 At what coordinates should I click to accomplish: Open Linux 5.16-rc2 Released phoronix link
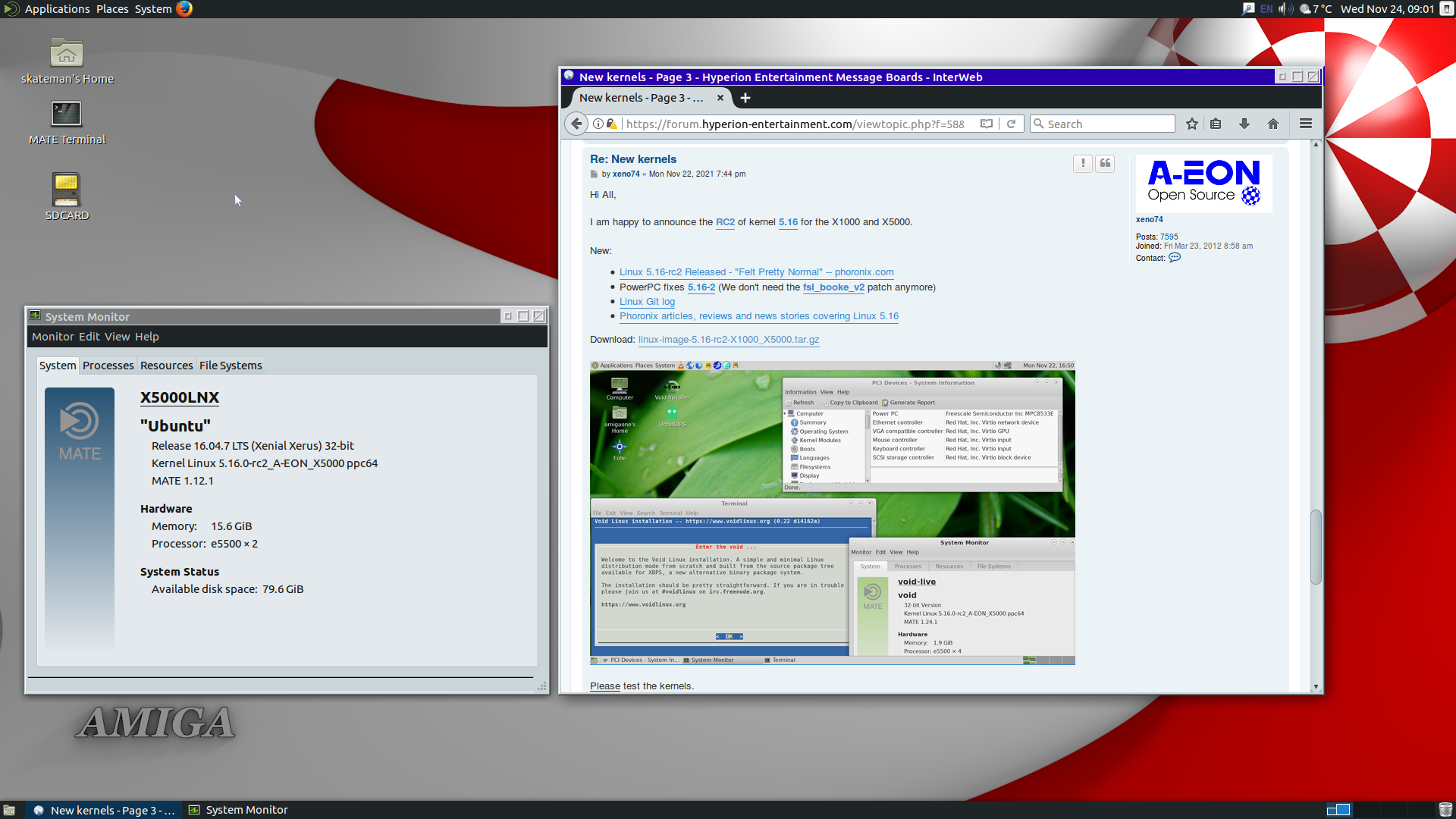[x=757, y=272]
